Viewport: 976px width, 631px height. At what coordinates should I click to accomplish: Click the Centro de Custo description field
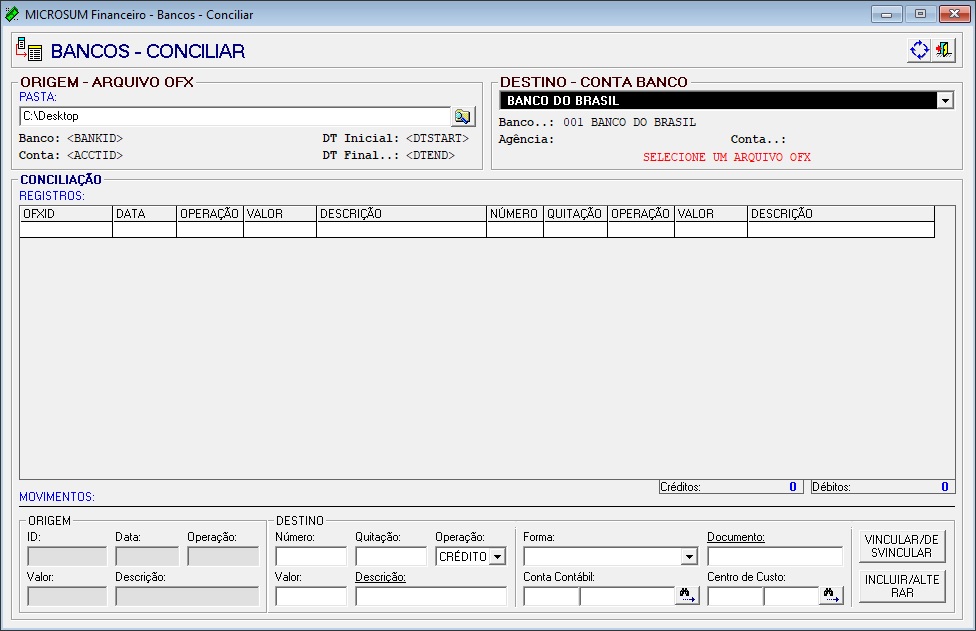pos(791,596)
